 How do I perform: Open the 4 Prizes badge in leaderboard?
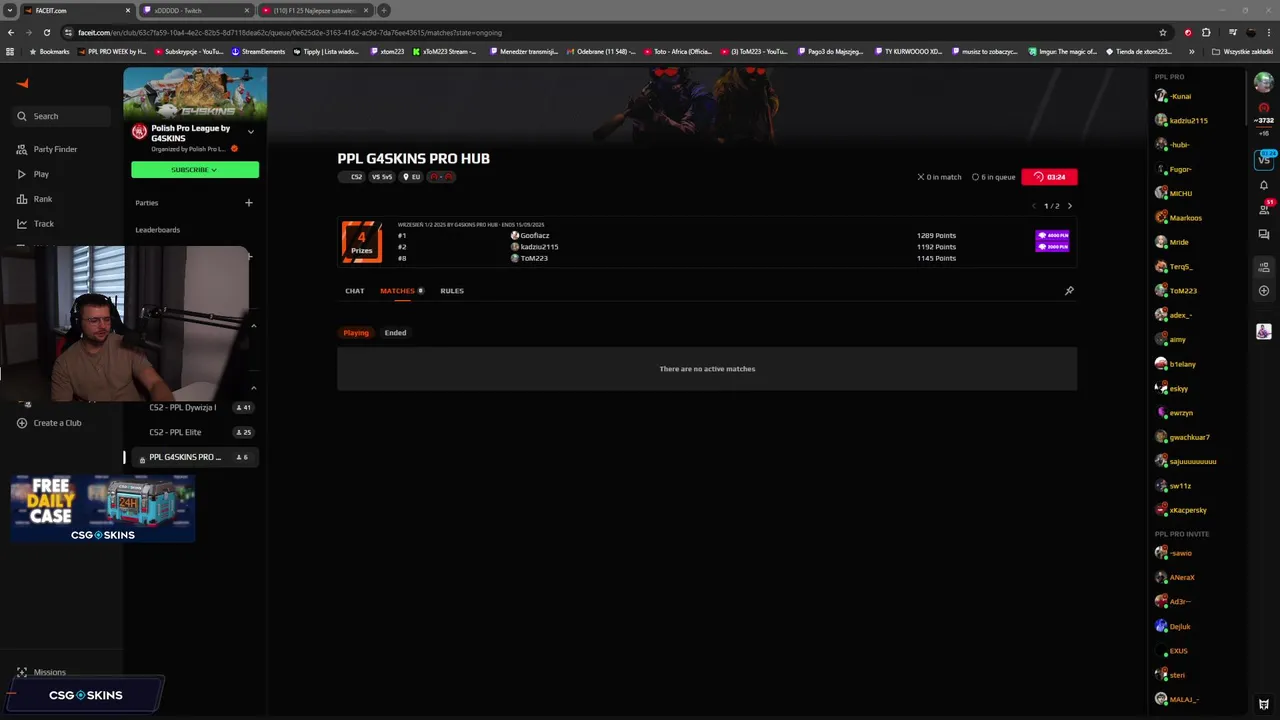point(362,242)
